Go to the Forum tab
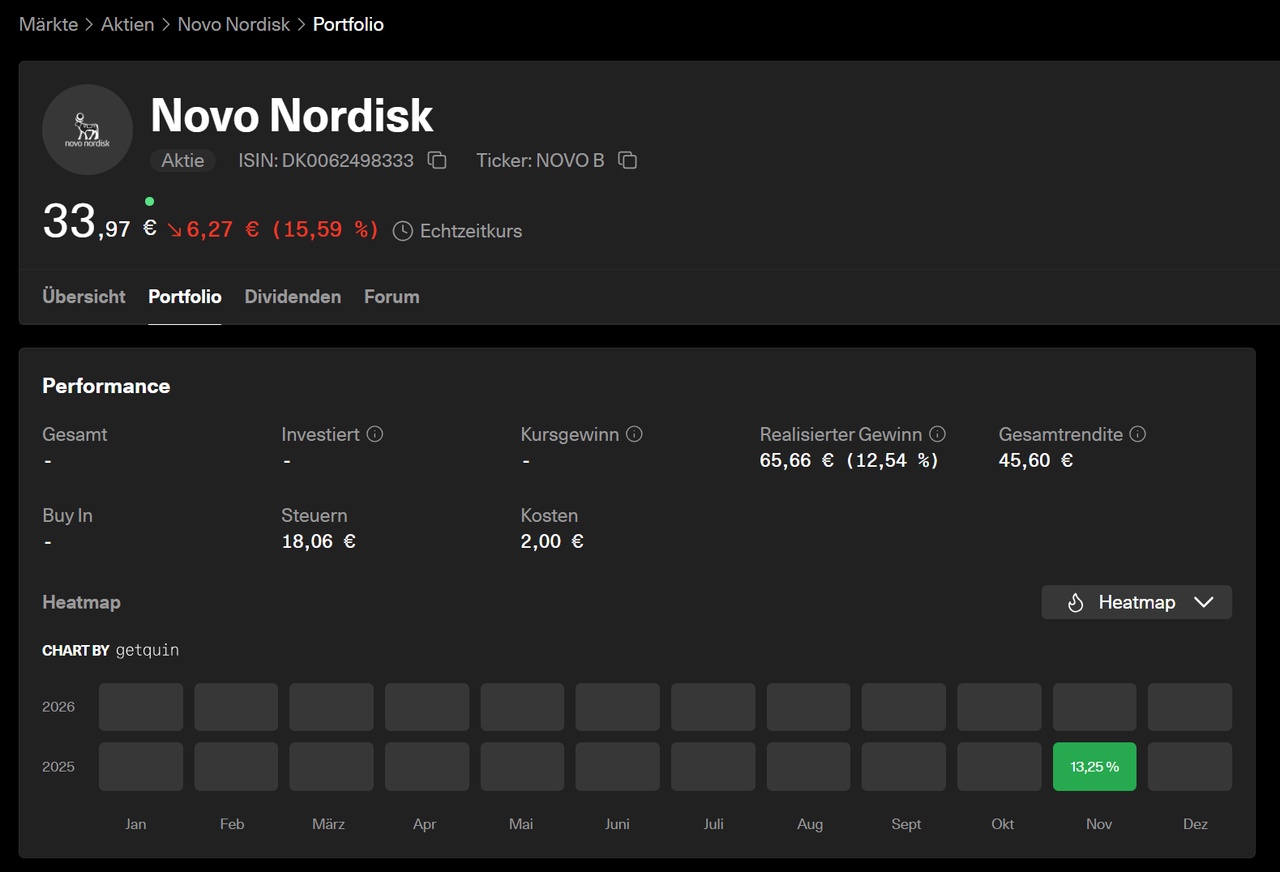Viewport: 1280px width, 872px height. 391,297
